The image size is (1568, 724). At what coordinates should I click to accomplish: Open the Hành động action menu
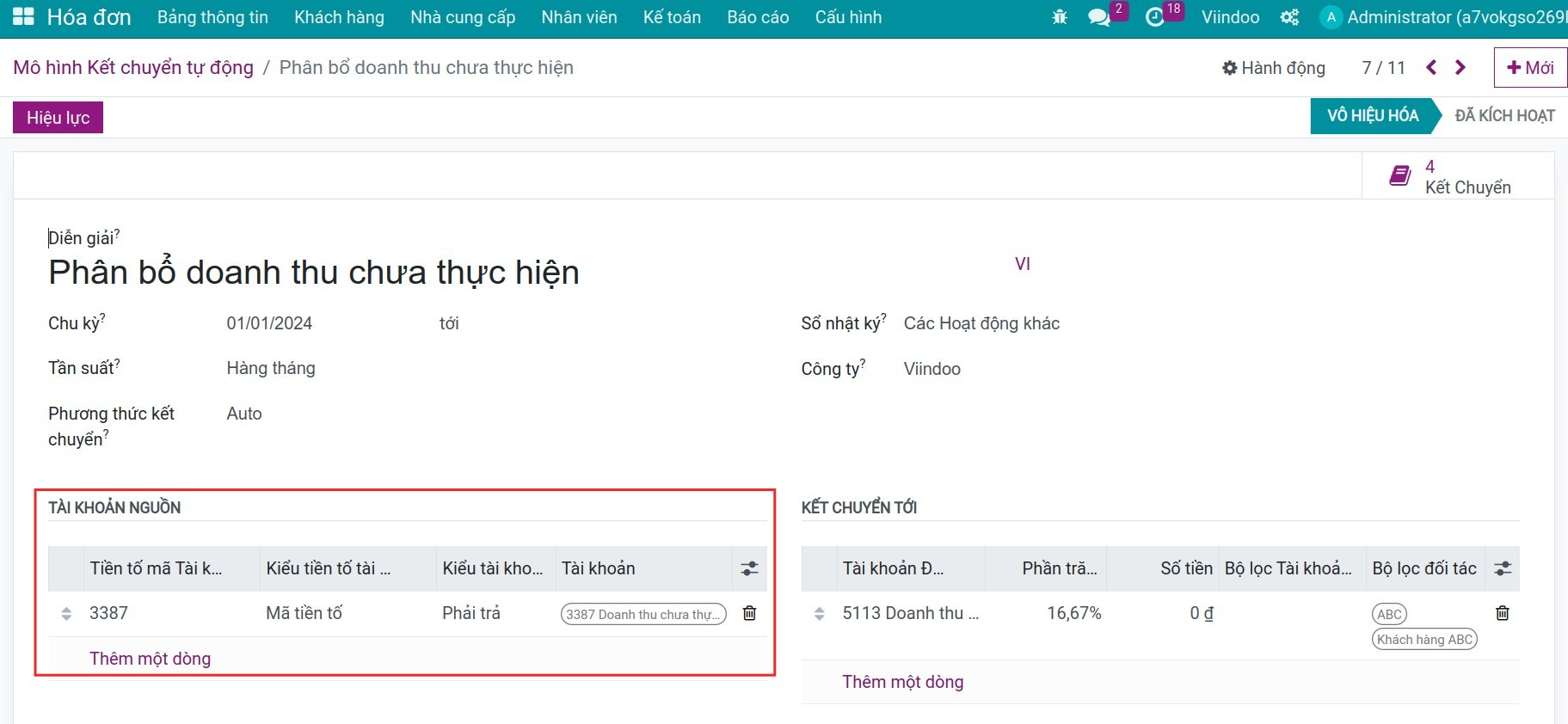point(1274,68)
